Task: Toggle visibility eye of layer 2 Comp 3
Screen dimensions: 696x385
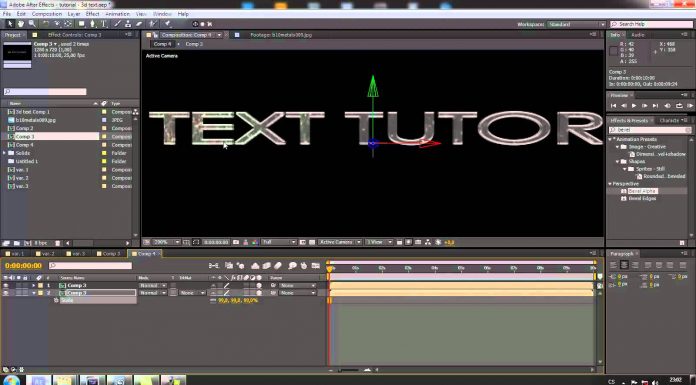Action: point(6,293)
